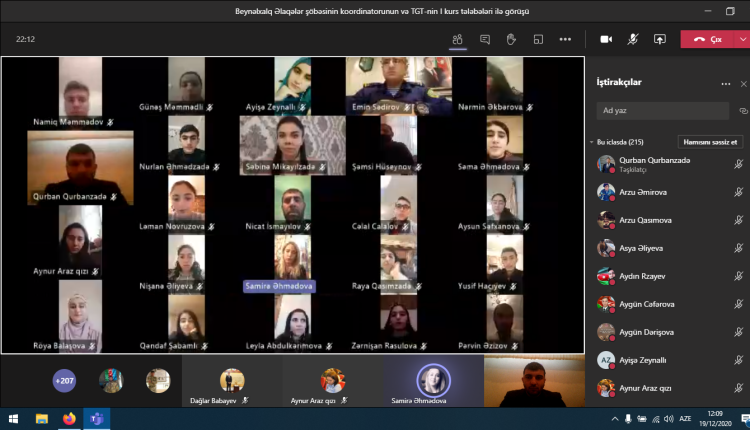
Task: Click mic icon next to Arzu Əmirova
Action: coord(739,192)
